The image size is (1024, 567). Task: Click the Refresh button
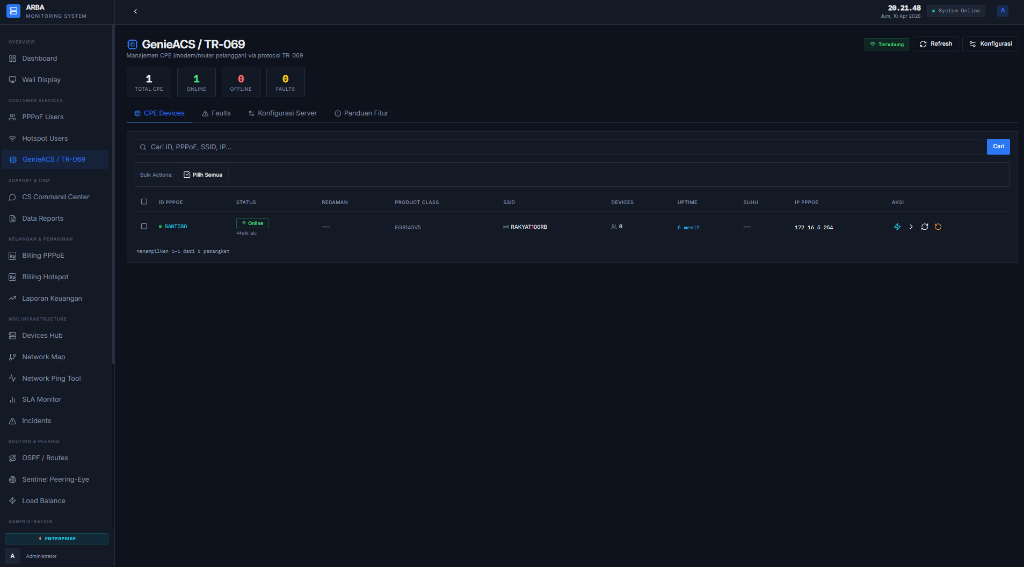click(936, 44)
